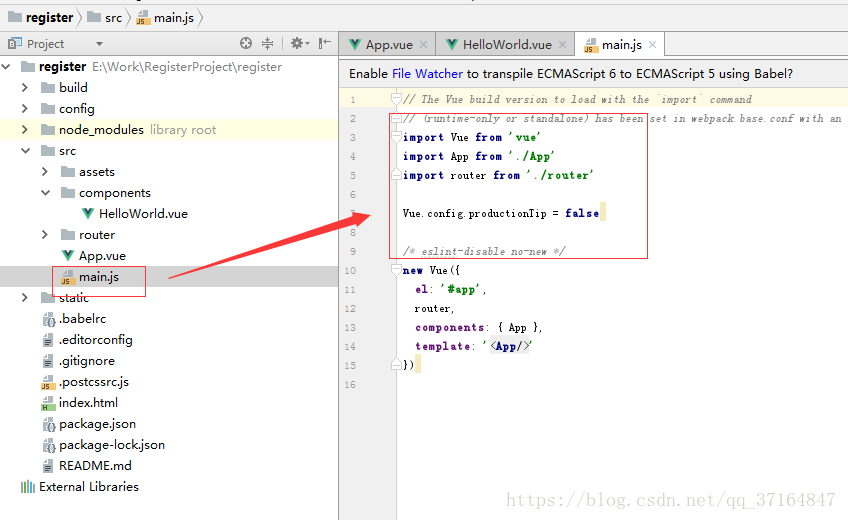848x520 pixels.
Task: Click the './router' import string
Action: click(560, 175)
